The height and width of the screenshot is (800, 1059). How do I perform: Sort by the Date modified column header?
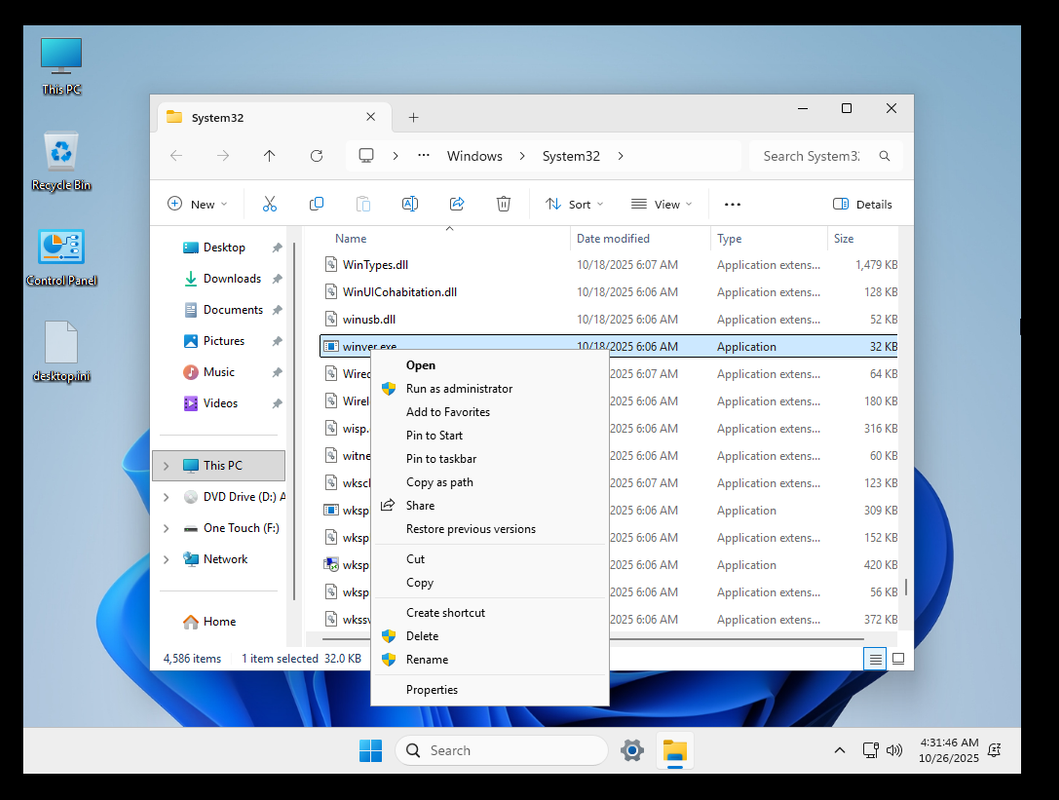[x=640, y=238]
